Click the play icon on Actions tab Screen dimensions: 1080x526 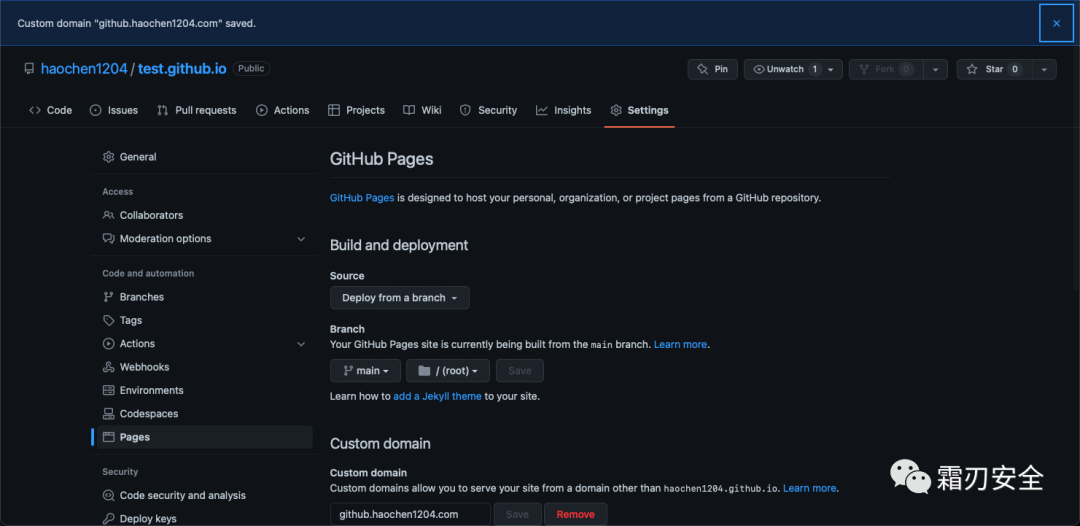tap(262, 110)
